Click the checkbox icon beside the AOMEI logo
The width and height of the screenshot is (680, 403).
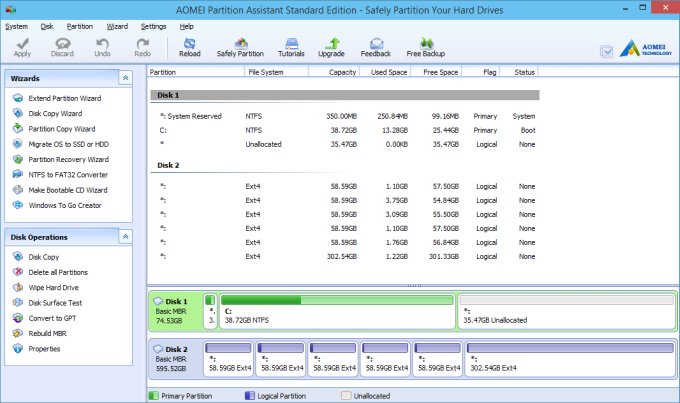click(x=607, y=52)
